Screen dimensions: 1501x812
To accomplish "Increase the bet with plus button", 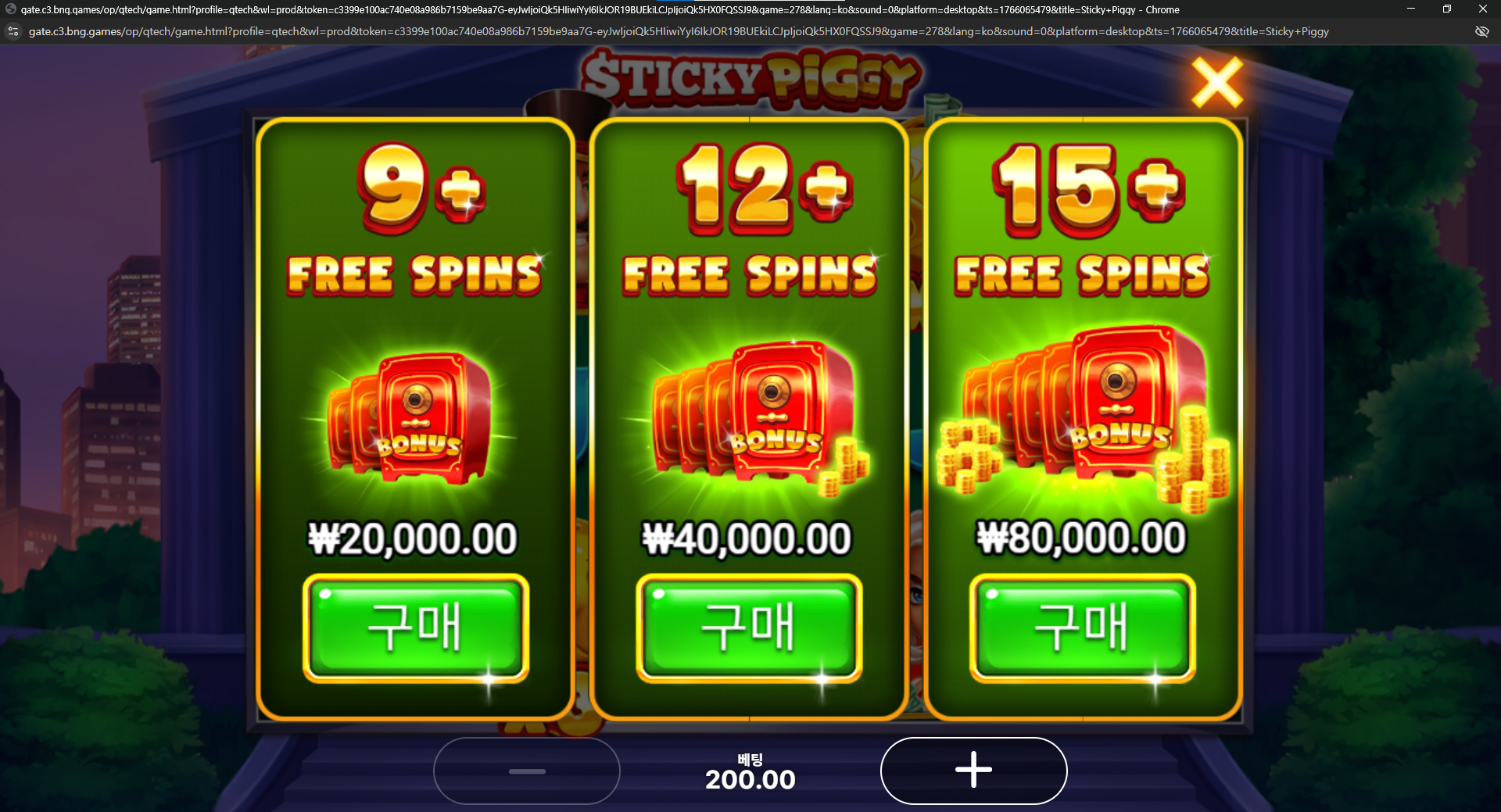I will (x=974, y=771).
